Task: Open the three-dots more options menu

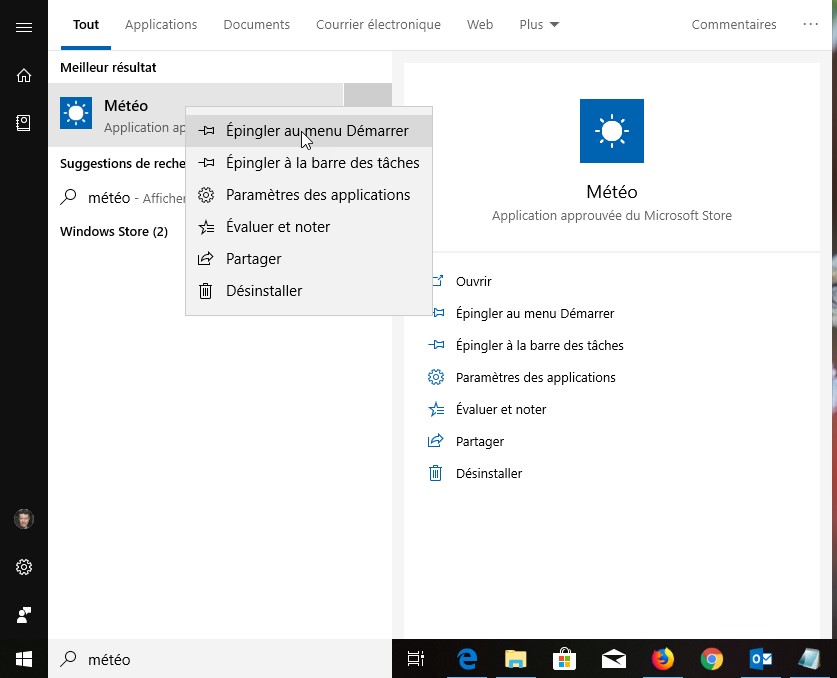Action: tap(810, 25)
